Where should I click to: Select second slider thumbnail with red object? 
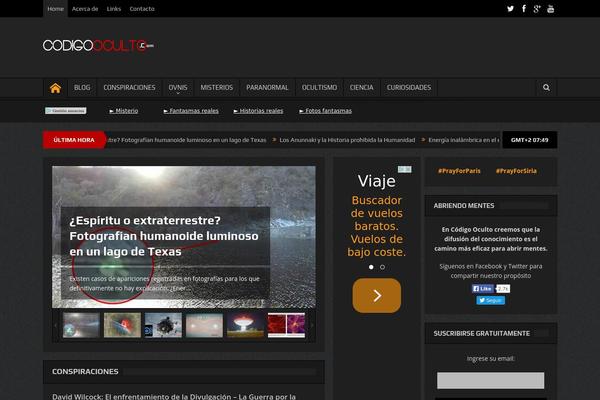click(x=122, y=325)
